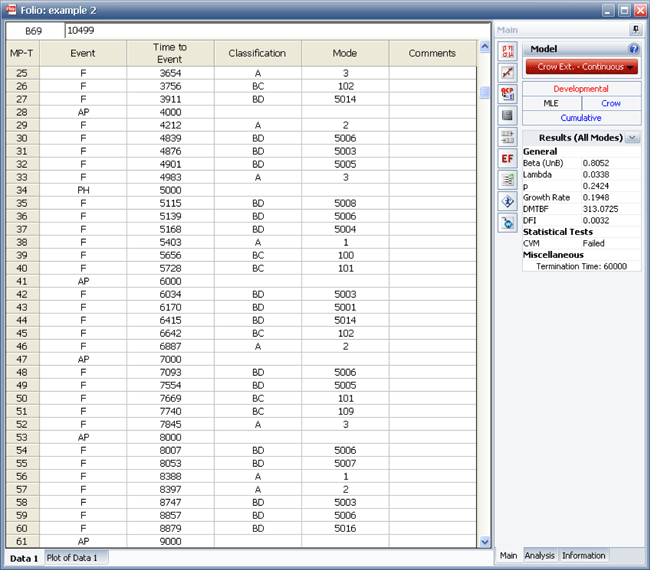
Task: Click the MLE analysis method option
Action: (x=551, y=103)
